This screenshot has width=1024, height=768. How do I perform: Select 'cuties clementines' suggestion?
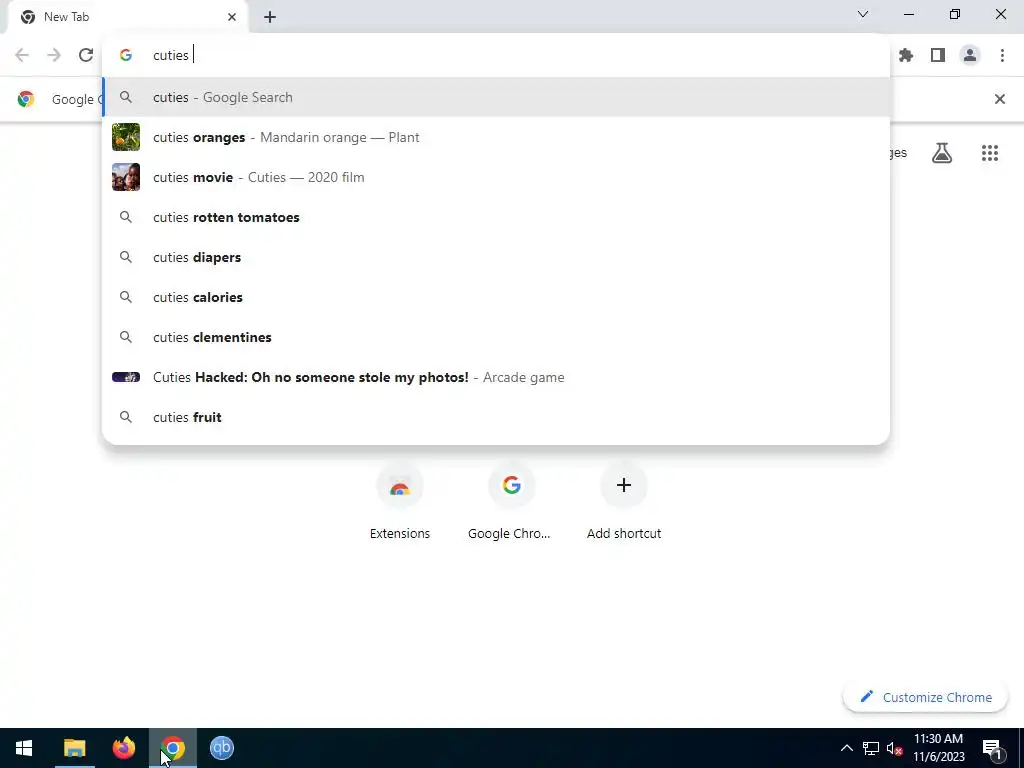[x=496, y=337]
